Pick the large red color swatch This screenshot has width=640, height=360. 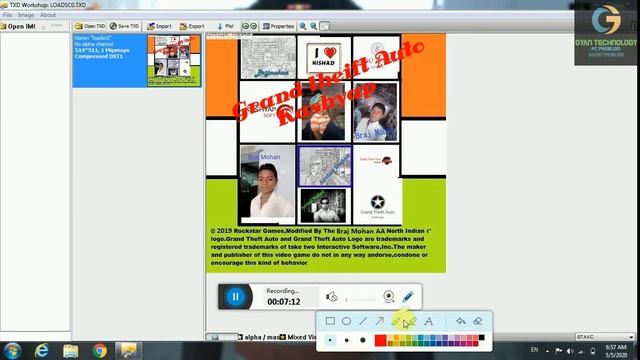click(x=380, y=340)
